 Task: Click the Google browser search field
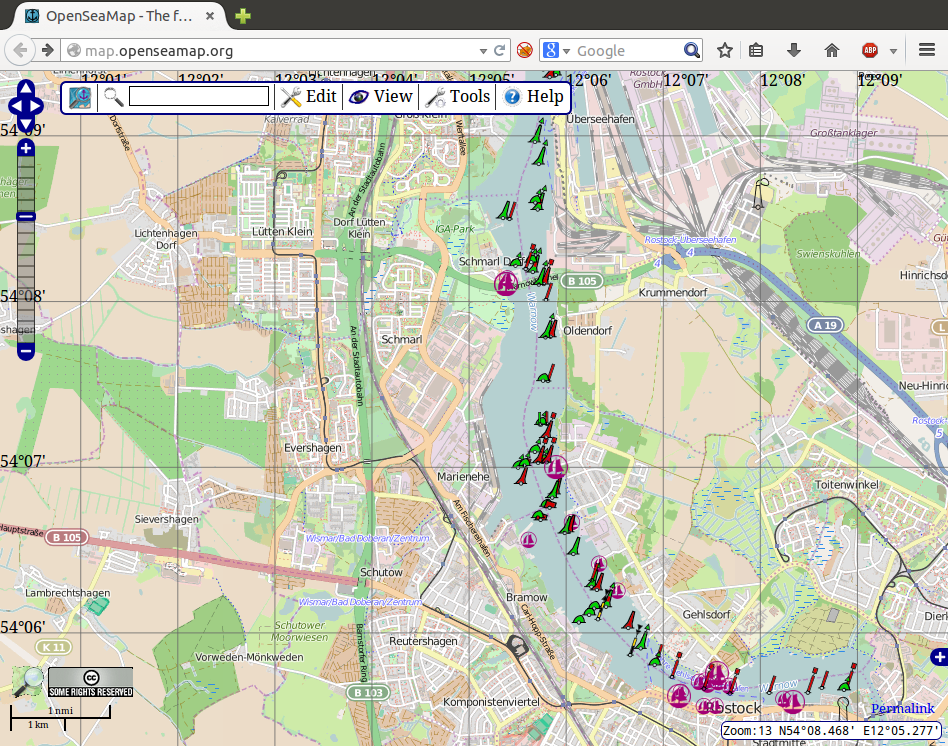click(x=627, y=51)
